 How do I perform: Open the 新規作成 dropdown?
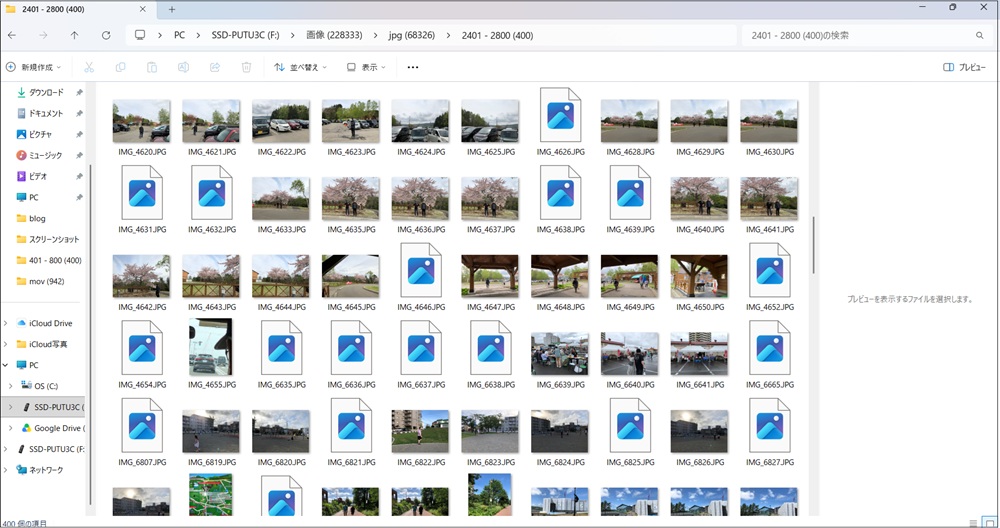point(33,67)
